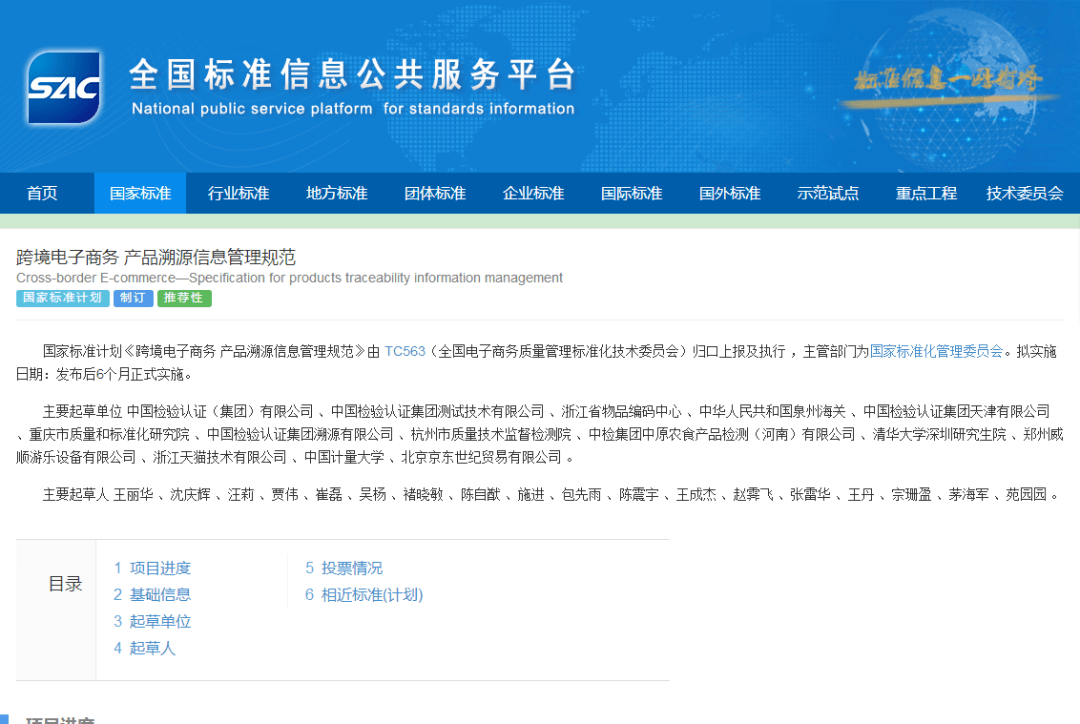Select 示范试点 in navigation bar
The height and width of the screenshot is (724, 1080).
pos(828,194)
